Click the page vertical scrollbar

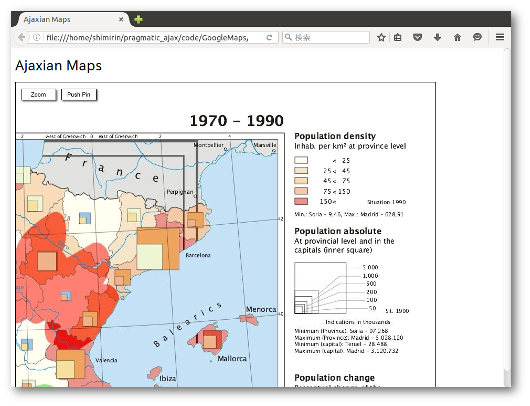pyautogui.click(x=507, y=216)
